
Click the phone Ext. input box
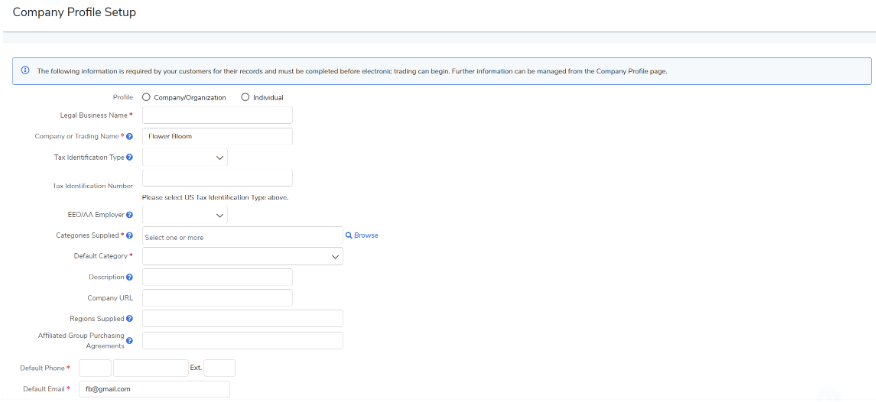click(x=219, y=368)
